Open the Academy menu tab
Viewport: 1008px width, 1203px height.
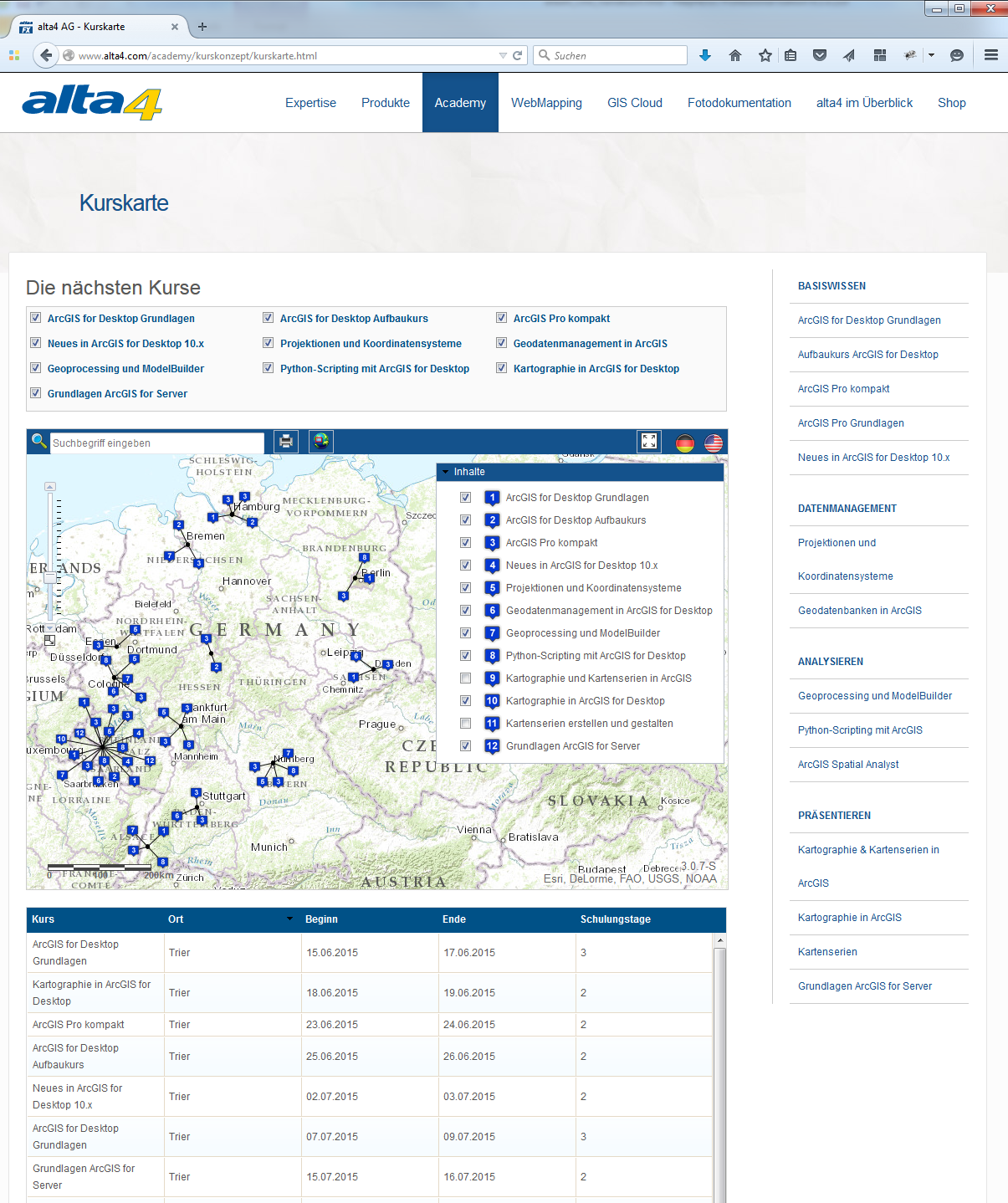[460, 103]
